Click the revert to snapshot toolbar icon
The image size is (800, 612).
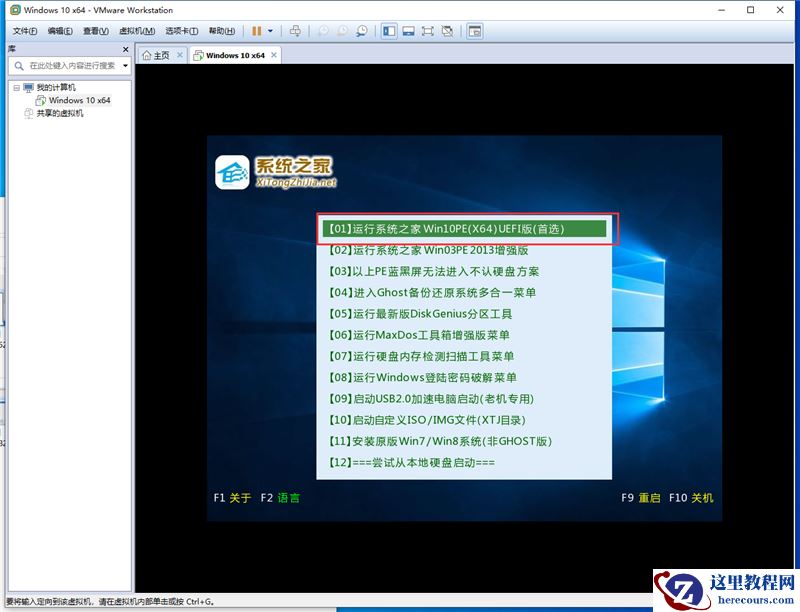[x=342, y=31]
